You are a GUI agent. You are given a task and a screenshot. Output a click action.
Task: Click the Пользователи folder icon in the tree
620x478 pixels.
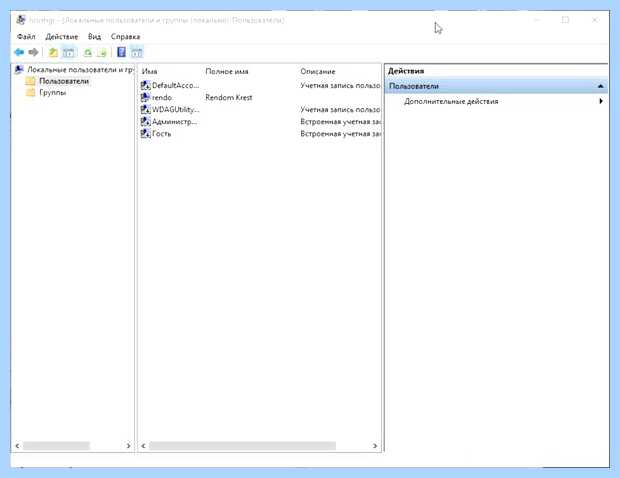(x=30, y=81)
